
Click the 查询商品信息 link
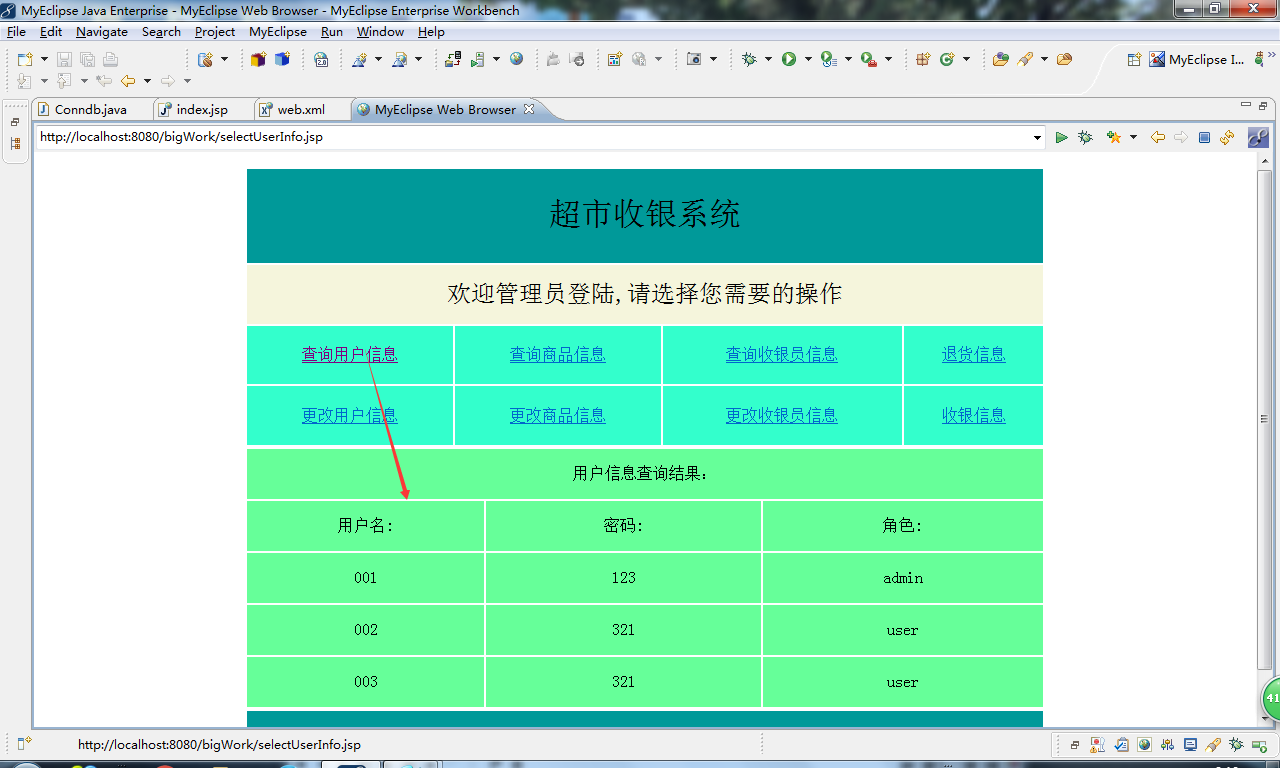tap(558, 354)
